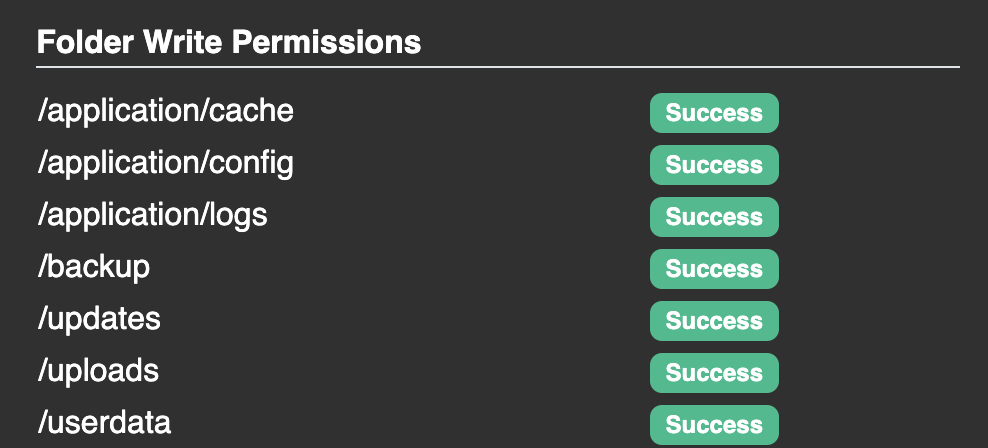Click the divider line under the heading
The height and width of the screenshot is (448, 988).
click(x=497, y=67)
